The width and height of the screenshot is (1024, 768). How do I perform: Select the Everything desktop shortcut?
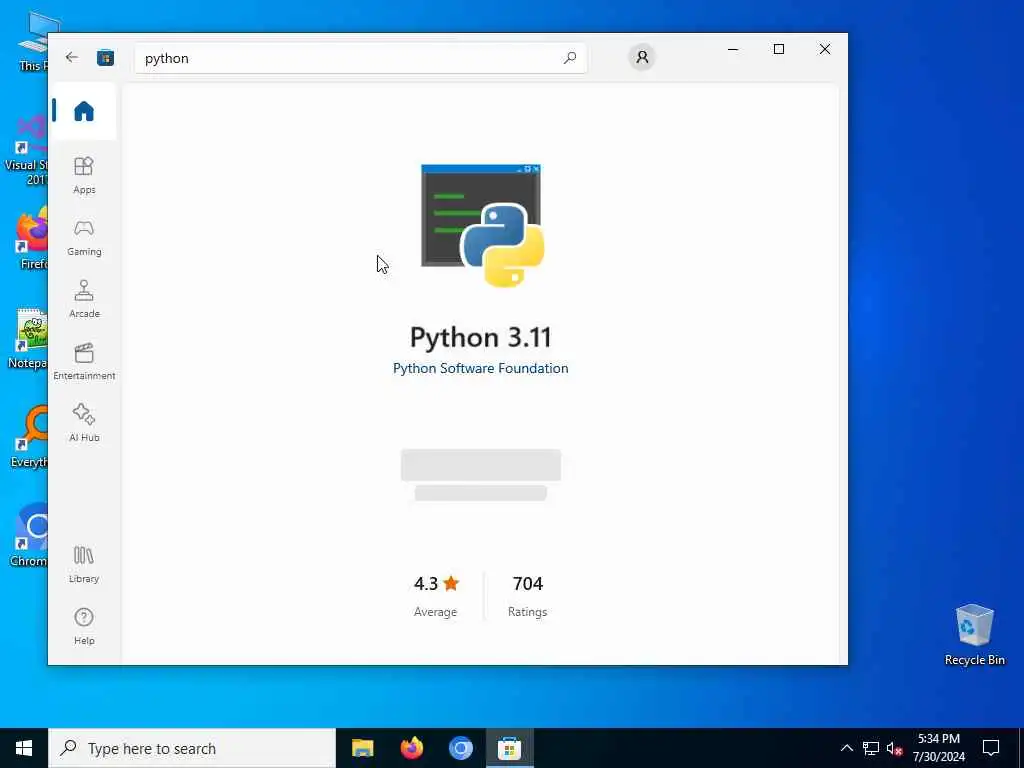tap(28, 436)
